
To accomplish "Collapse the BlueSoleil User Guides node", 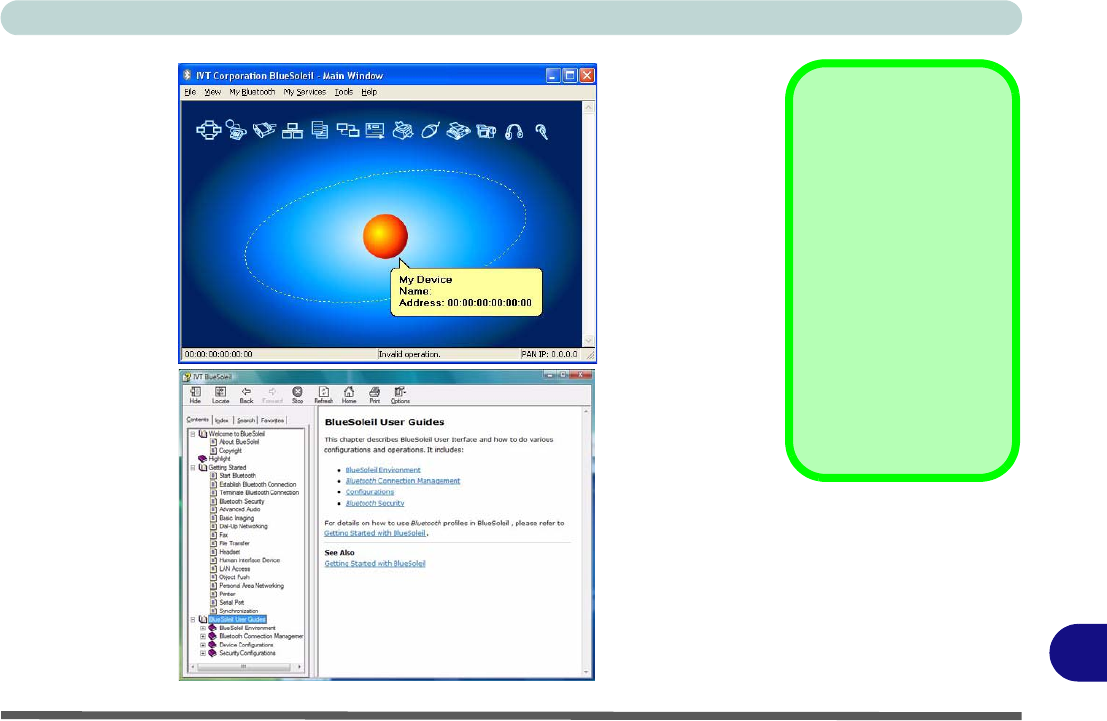I will tap(193, 619).
